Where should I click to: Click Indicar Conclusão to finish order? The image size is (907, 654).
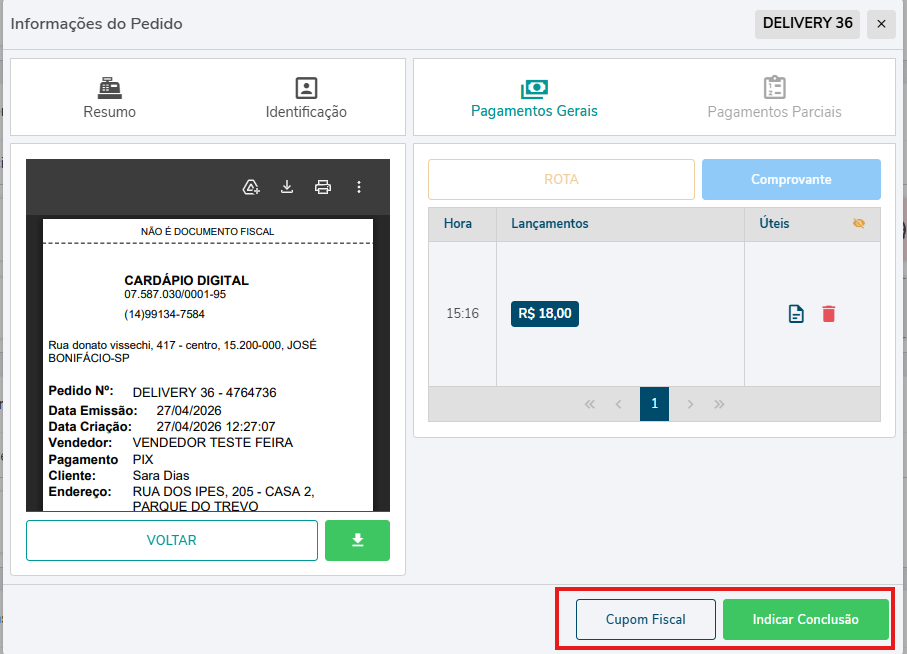(805, 619)
